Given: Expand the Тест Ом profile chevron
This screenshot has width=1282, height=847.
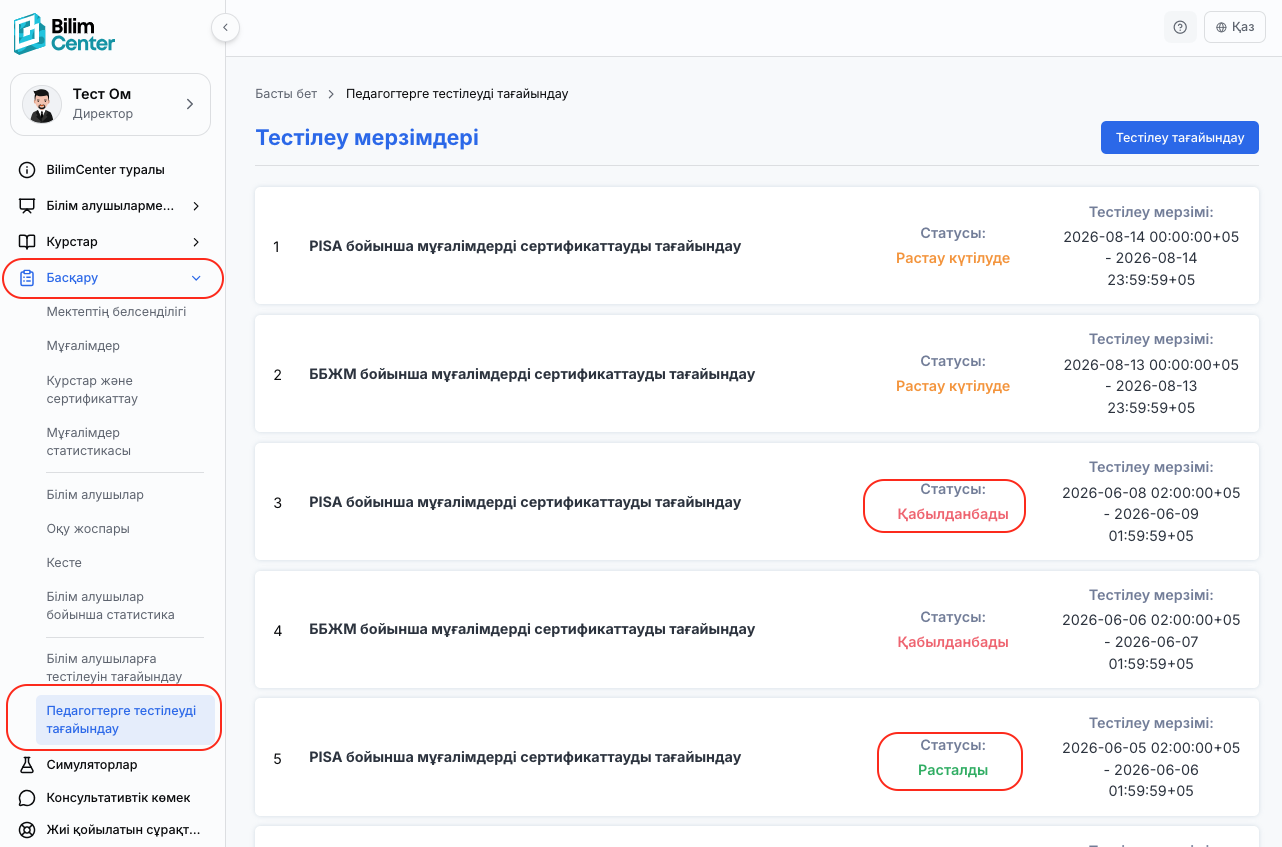Looking at the screenshot, I should 190,104.
